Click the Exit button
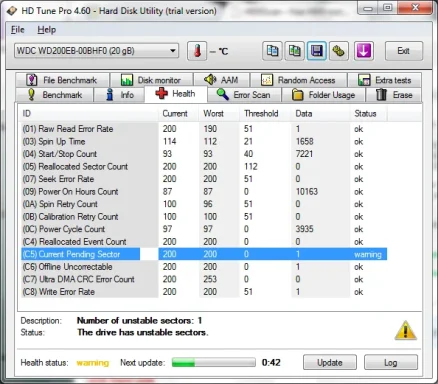The image size is (438, 384). [404, 51]
